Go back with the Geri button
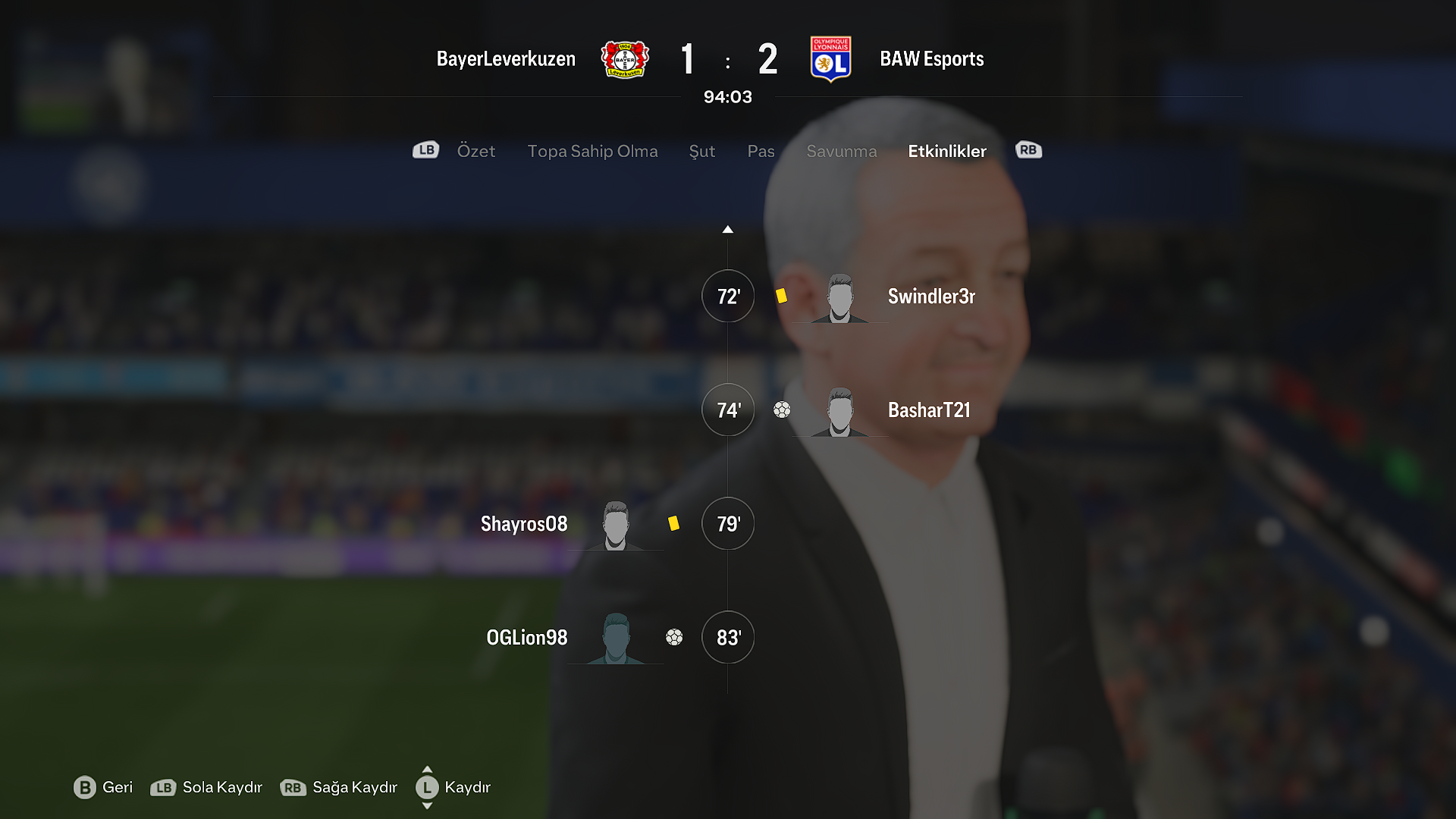The image size is (1456, 819). [103, 787]
